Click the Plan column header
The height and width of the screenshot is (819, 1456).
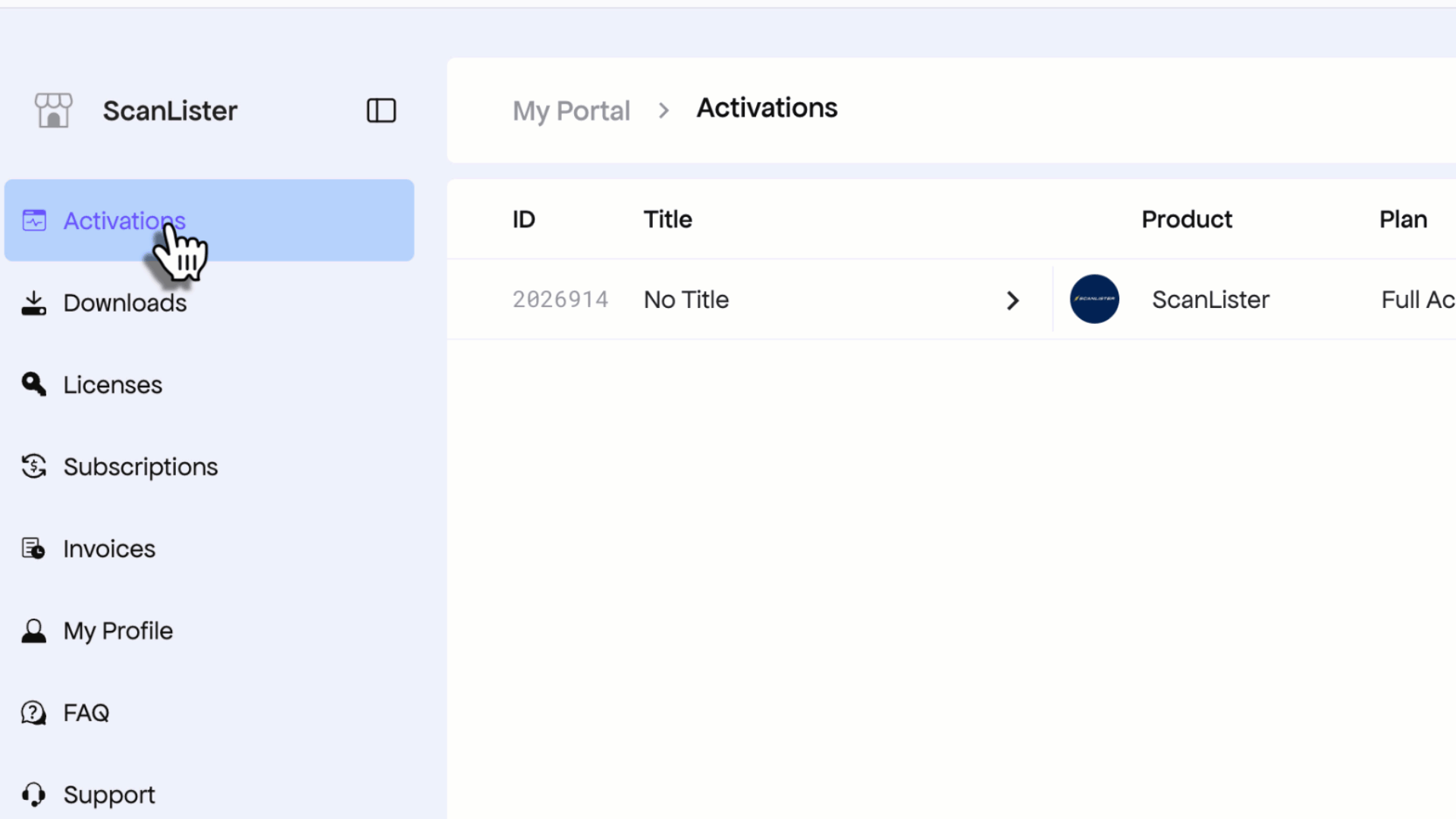tap(1403, 219)
